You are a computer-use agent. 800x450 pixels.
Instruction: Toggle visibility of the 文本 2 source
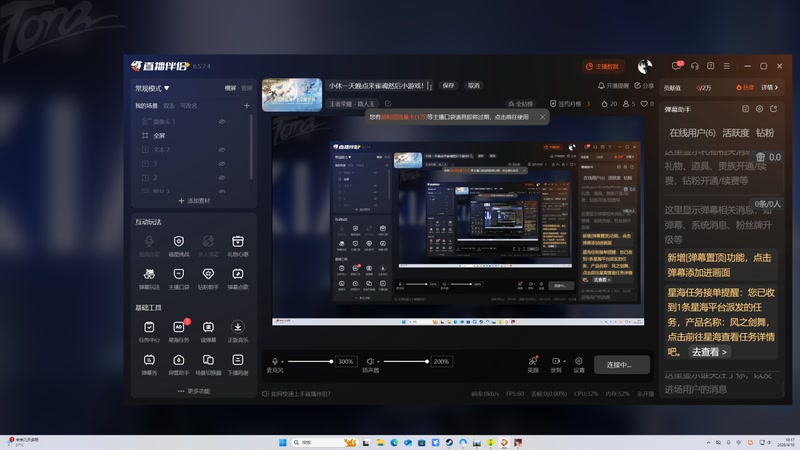pyautogui.click(x=222, y=149)
